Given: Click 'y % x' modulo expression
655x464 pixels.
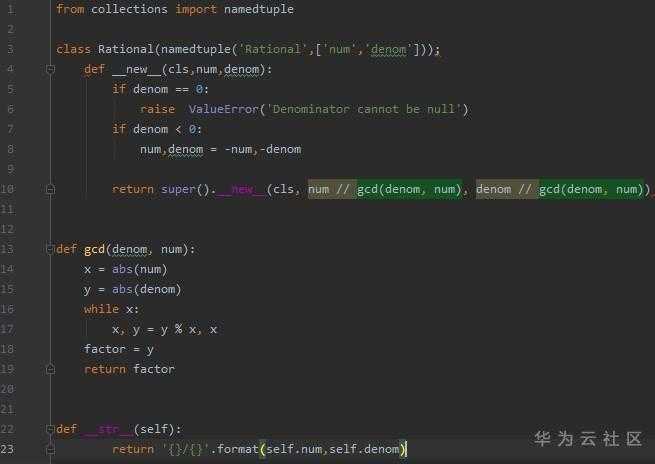Looking at the screenshot, I should click(178, 330).
